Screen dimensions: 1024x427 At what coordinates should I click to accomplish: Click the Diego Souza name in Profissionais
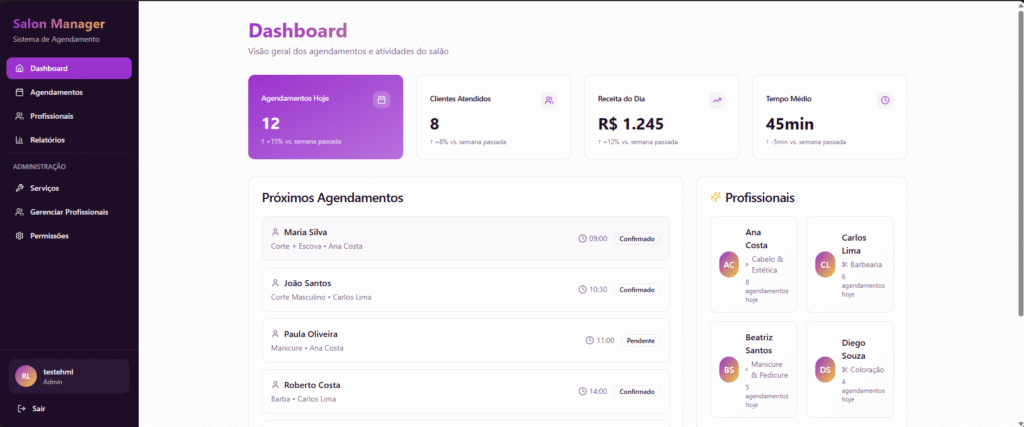click(x=854, y=349)
